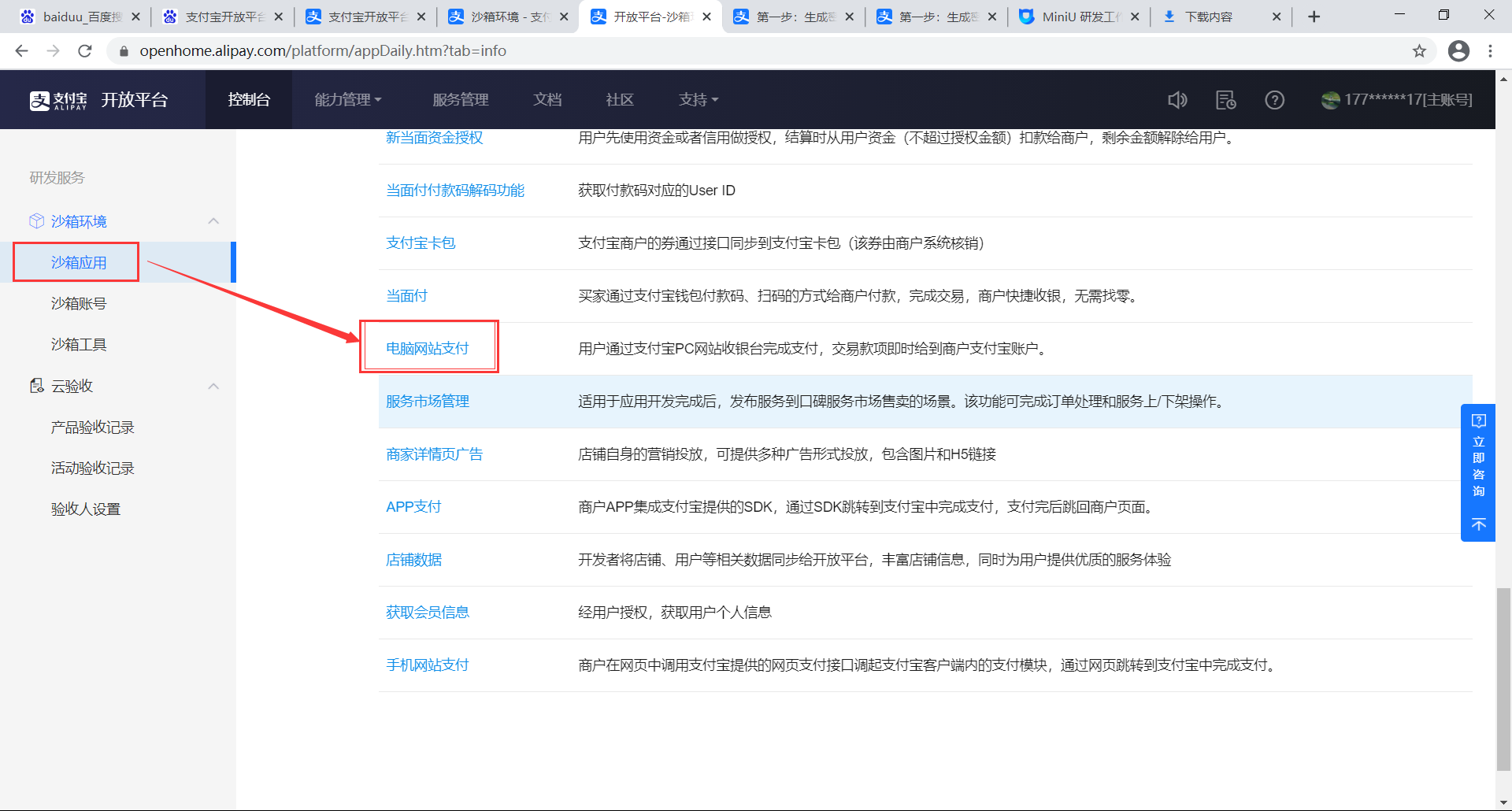1512x811 pixels.
Task: Open the Chrome profile icon
Action: point(1458,51)
